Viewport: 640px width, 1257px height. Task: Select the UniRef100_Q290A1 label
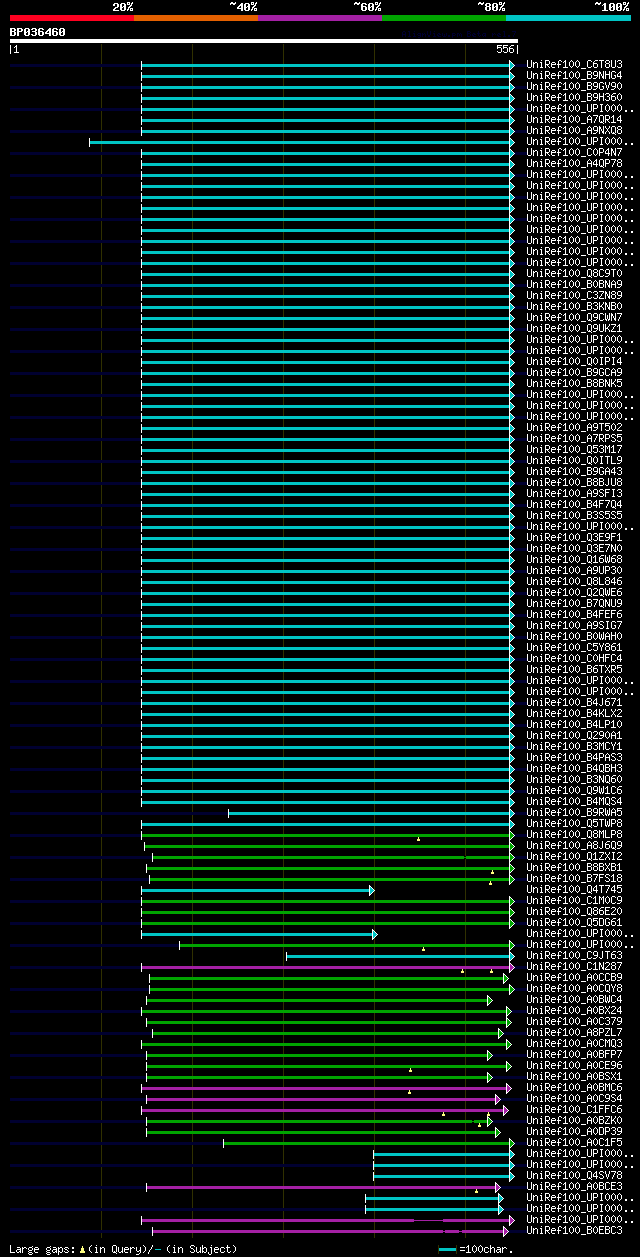click(x=574, y=735)
